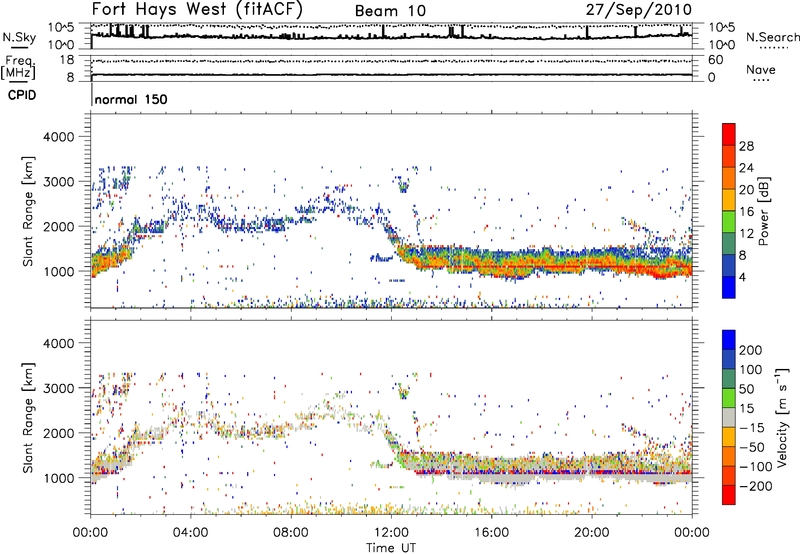Click the '20:00' time axis label
This screenshot has width=800, height=554.
(x=592, y=533)
